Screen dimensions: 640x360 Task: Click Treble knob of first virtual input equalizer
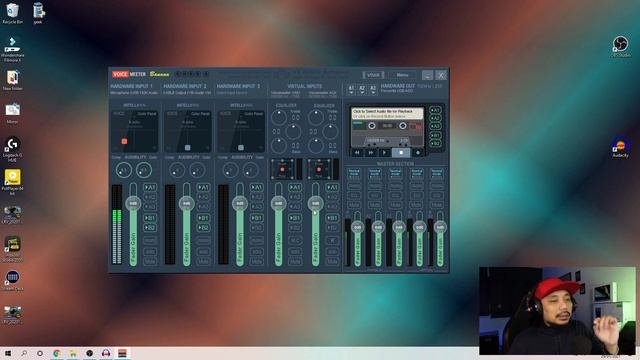(x=279, y=118)
